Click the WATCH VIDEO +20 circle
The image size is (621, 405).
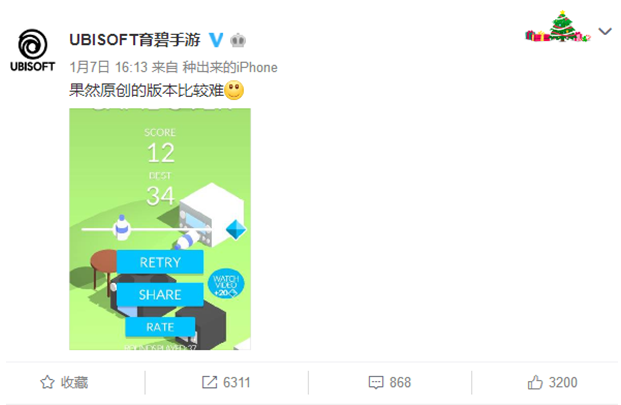click(226, 284)
